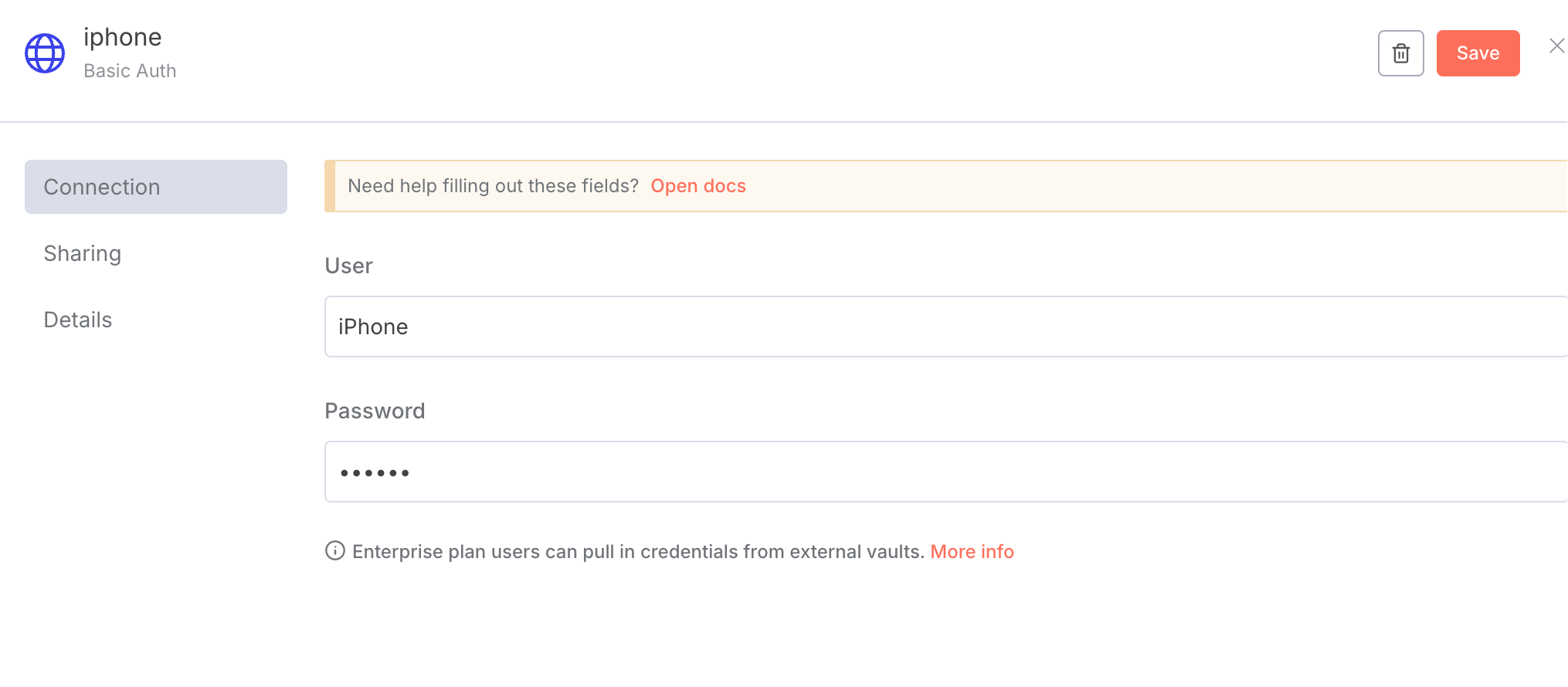
Task: Follow the More info link
Action: [972, 551]
